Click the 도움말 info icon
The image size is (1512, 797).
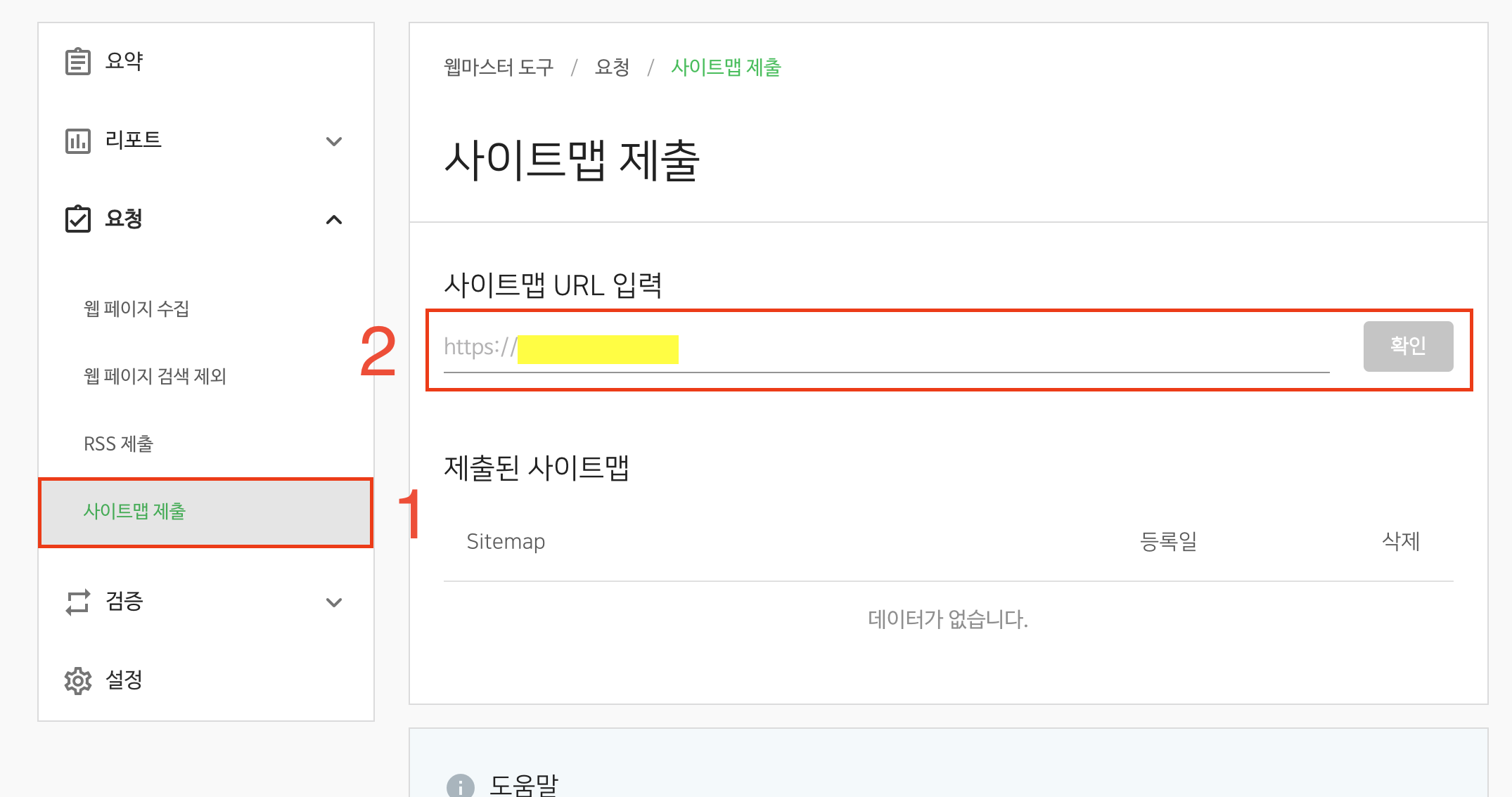(460, 786)
